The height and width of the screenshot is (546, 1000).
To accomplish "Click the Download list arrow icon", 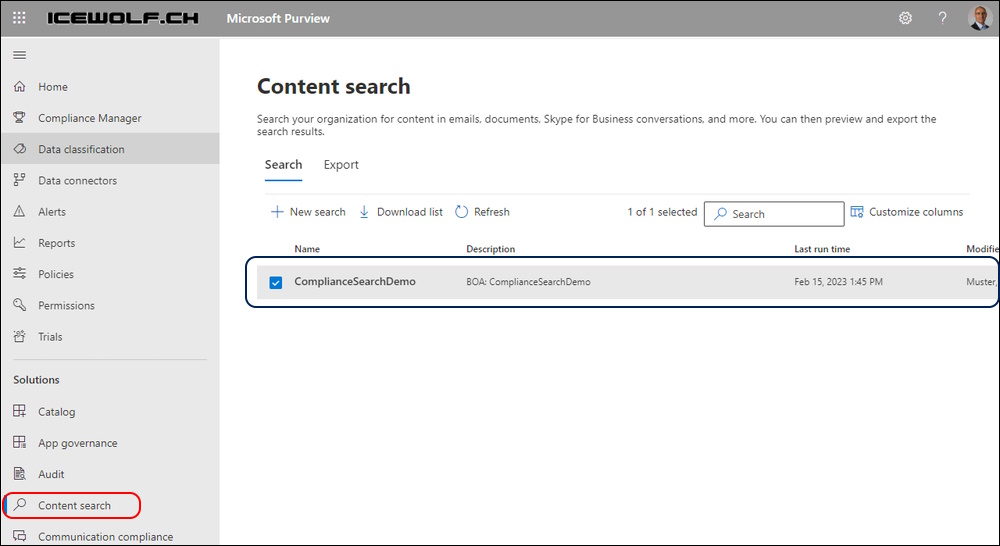I will pos(364,212).
